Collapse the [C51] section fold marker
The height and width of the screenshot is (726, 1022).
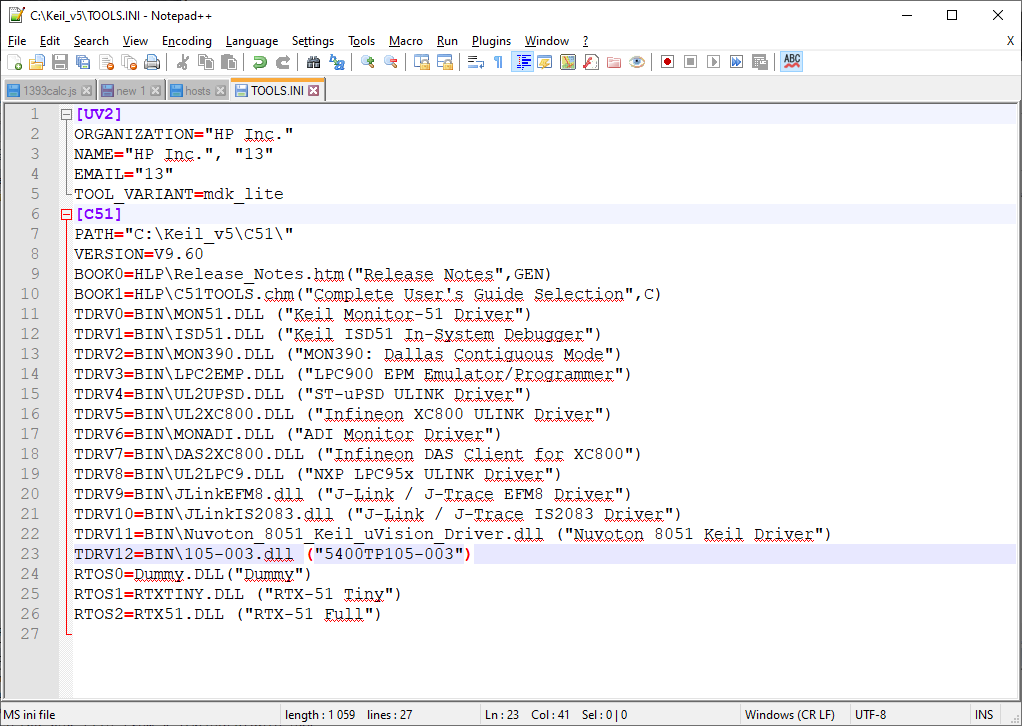(x=66, y=214)
